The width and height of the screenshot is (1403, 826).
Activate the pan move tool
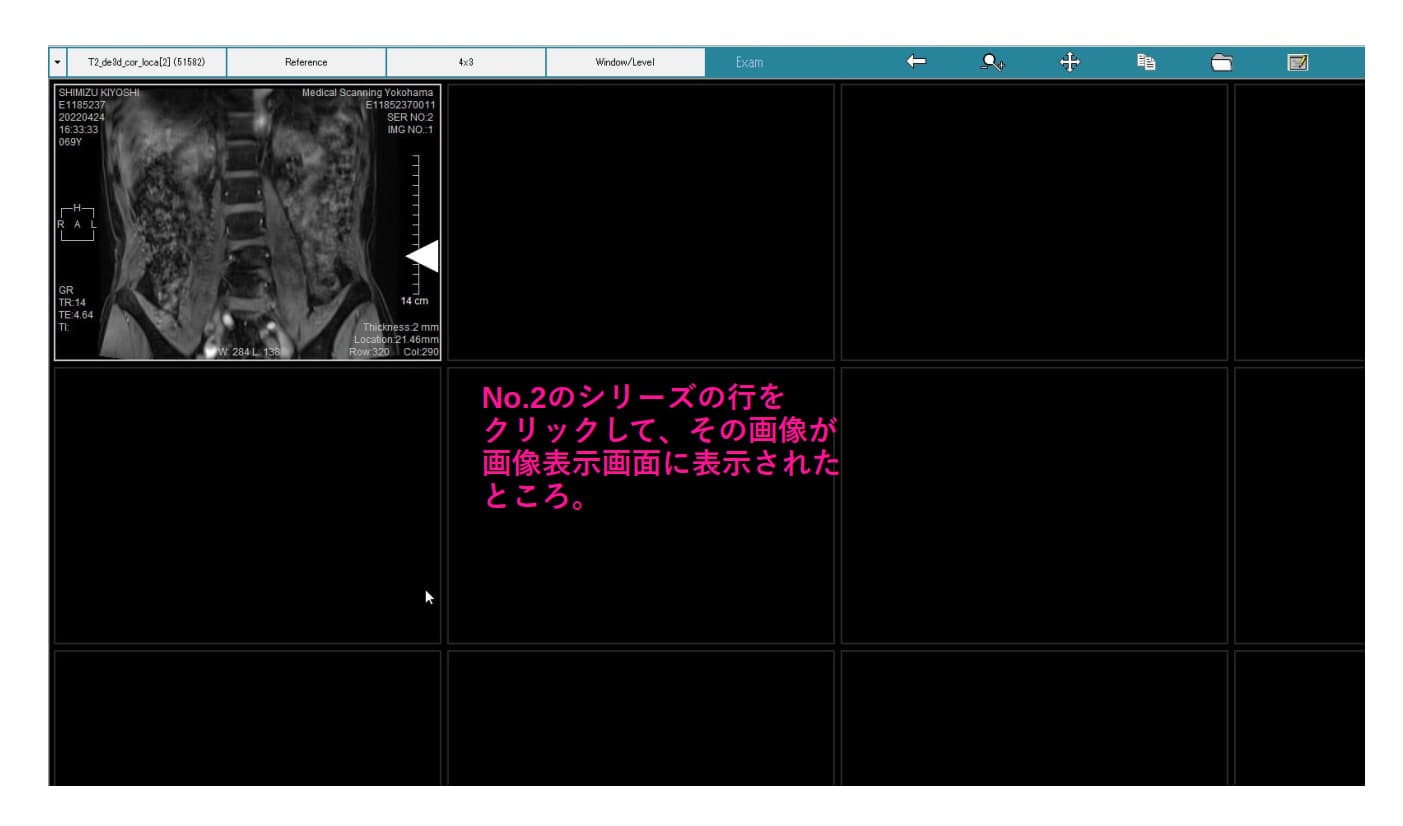pos(1069,62)
